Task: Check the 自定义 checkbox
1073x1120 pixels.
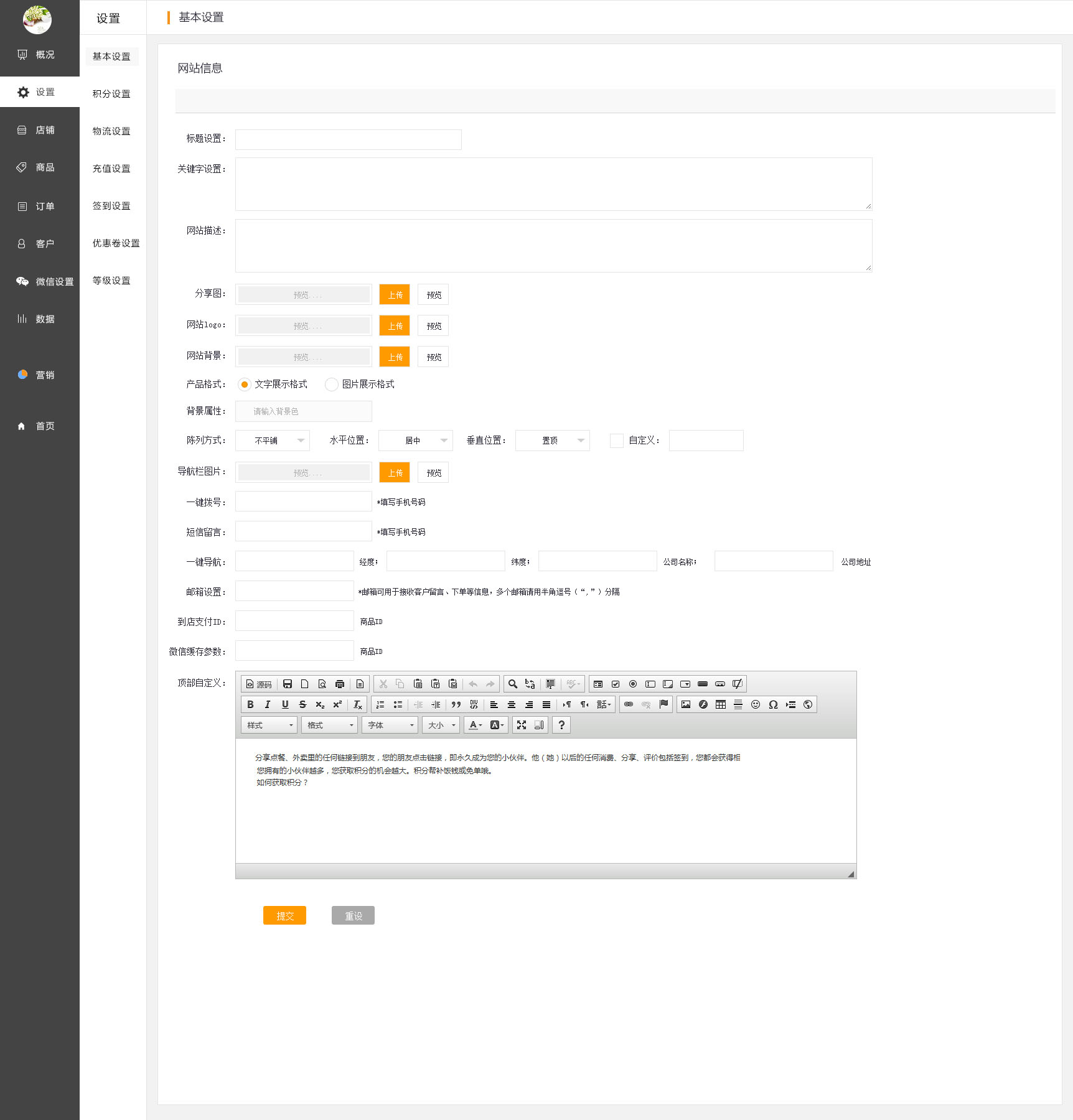Action: click(617, 441)
